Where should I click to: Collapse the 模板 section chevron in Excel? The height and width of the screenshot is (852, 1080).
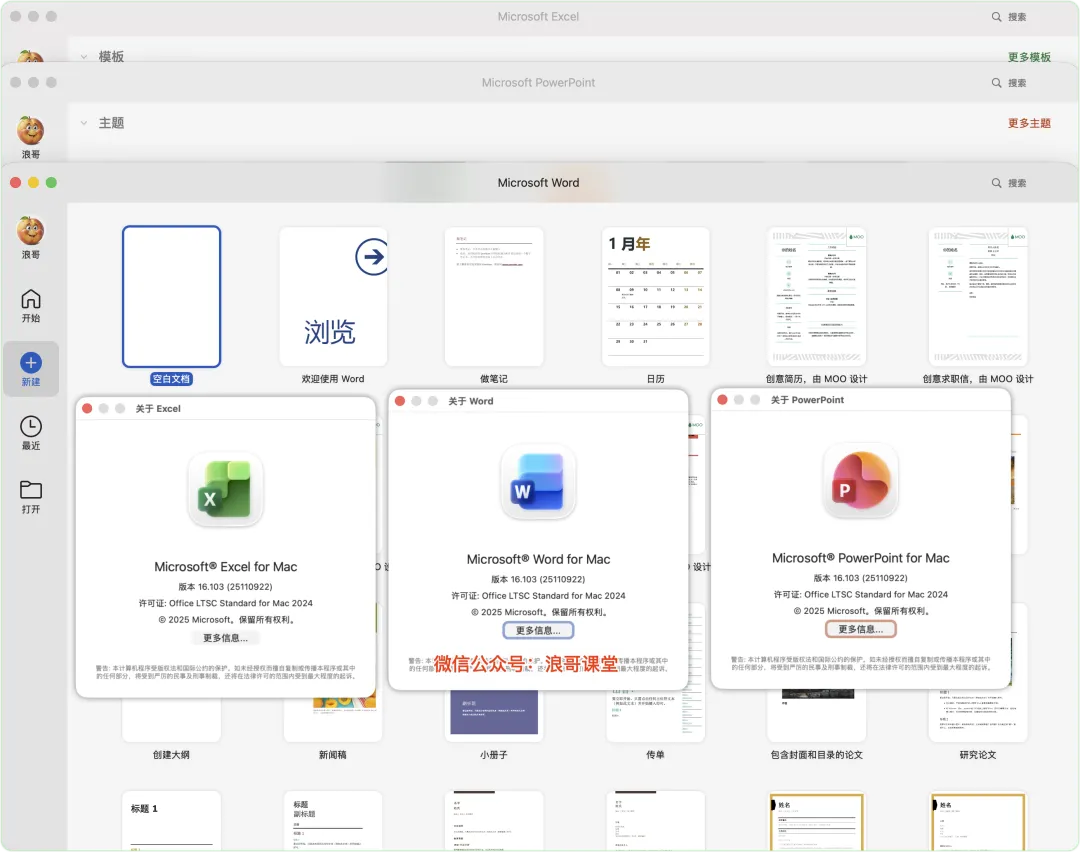[84, 57]
